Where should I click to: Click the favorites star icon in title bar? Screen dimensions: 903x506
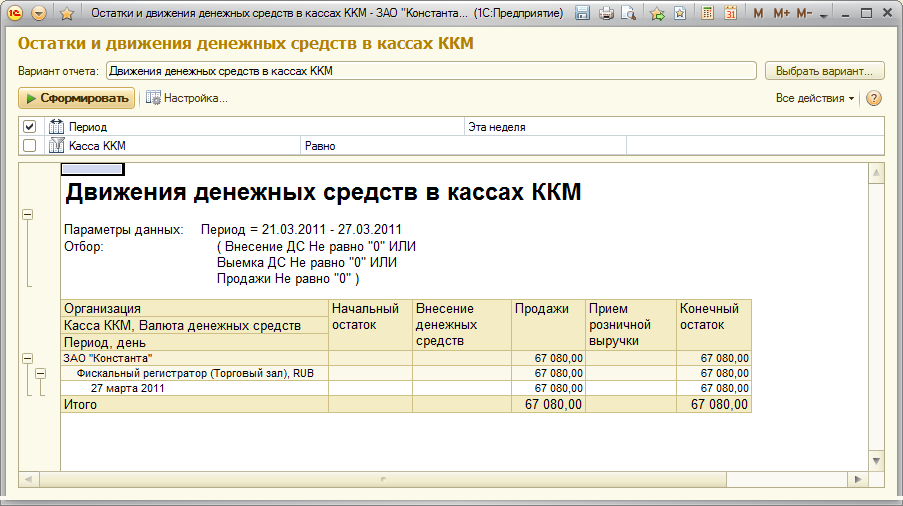pos(67,13)
